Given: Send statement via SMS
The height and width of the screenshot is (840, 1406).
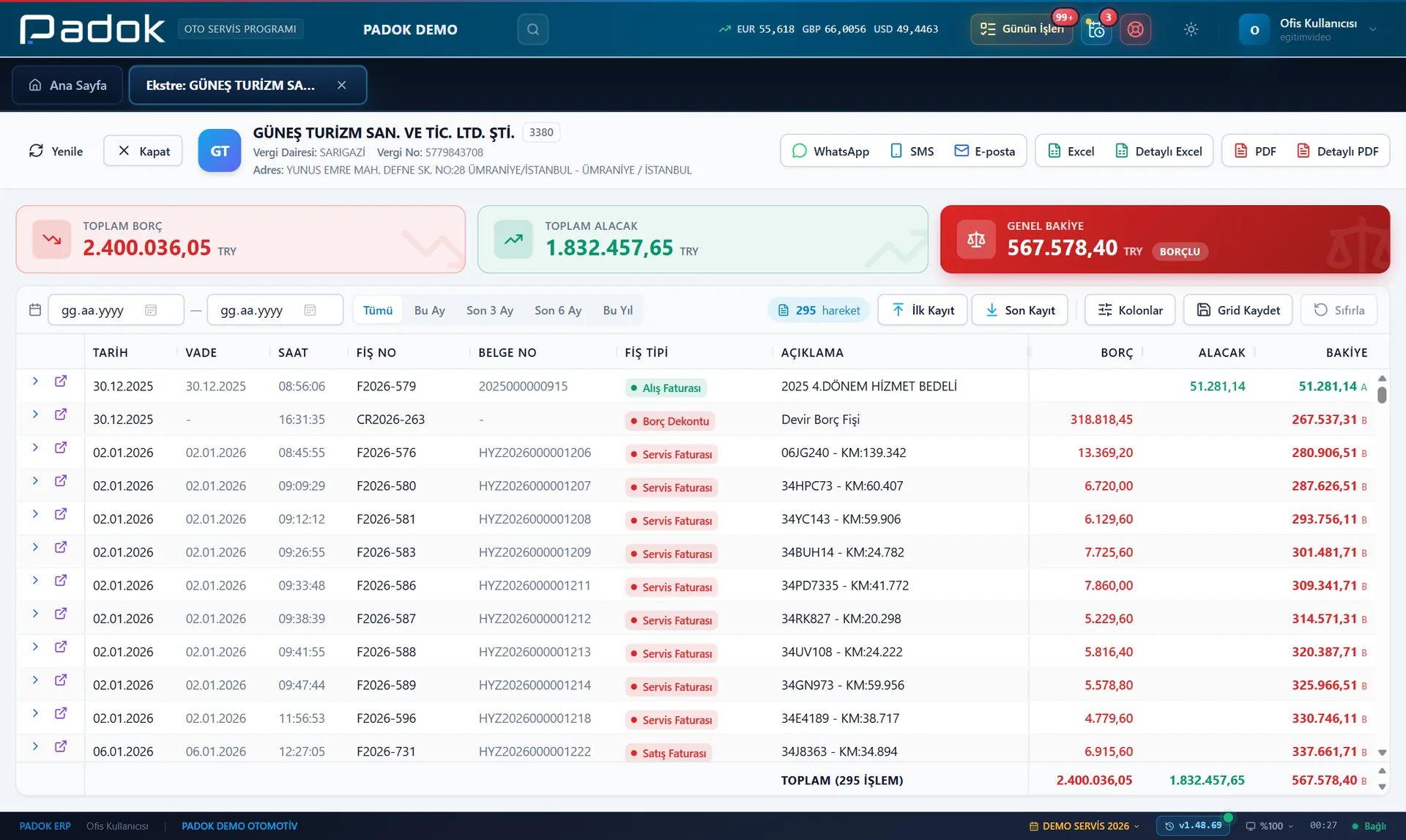Looking at the screenshot, I should click(912, 151).
